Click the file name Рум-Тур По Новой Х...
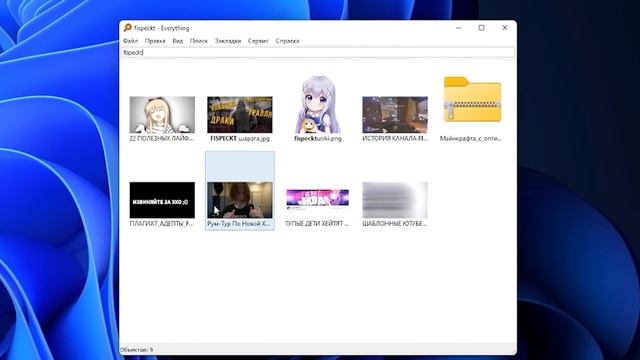640x360 pixels. pos(239,224)
